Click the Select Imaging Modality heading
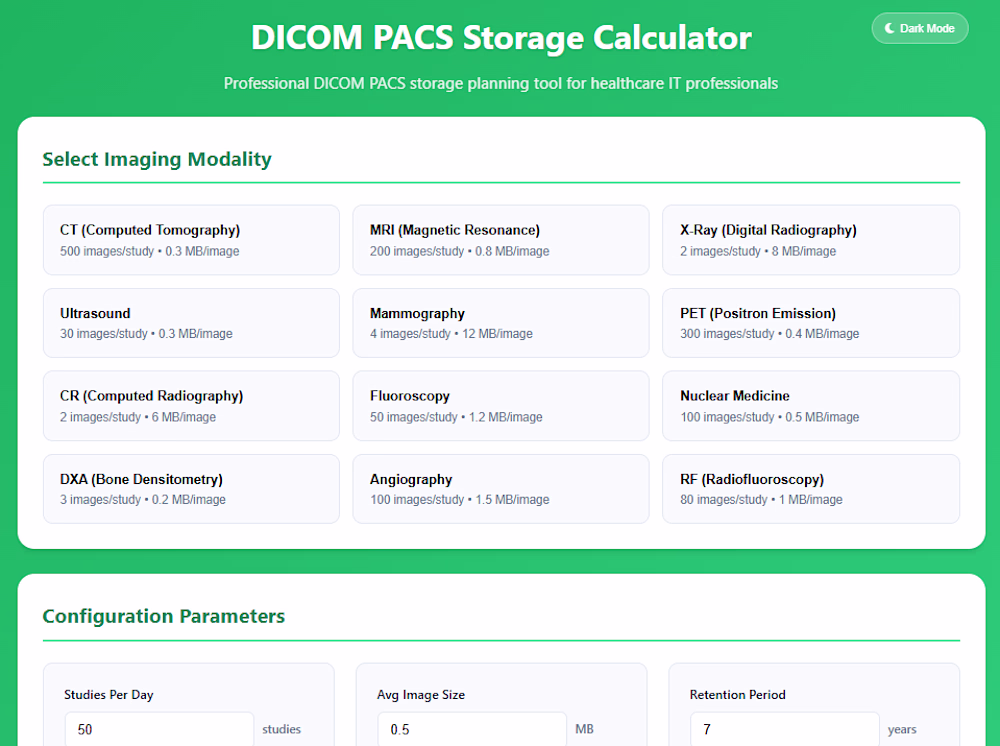Viewport: 1000px width, 746px height. 157,159
